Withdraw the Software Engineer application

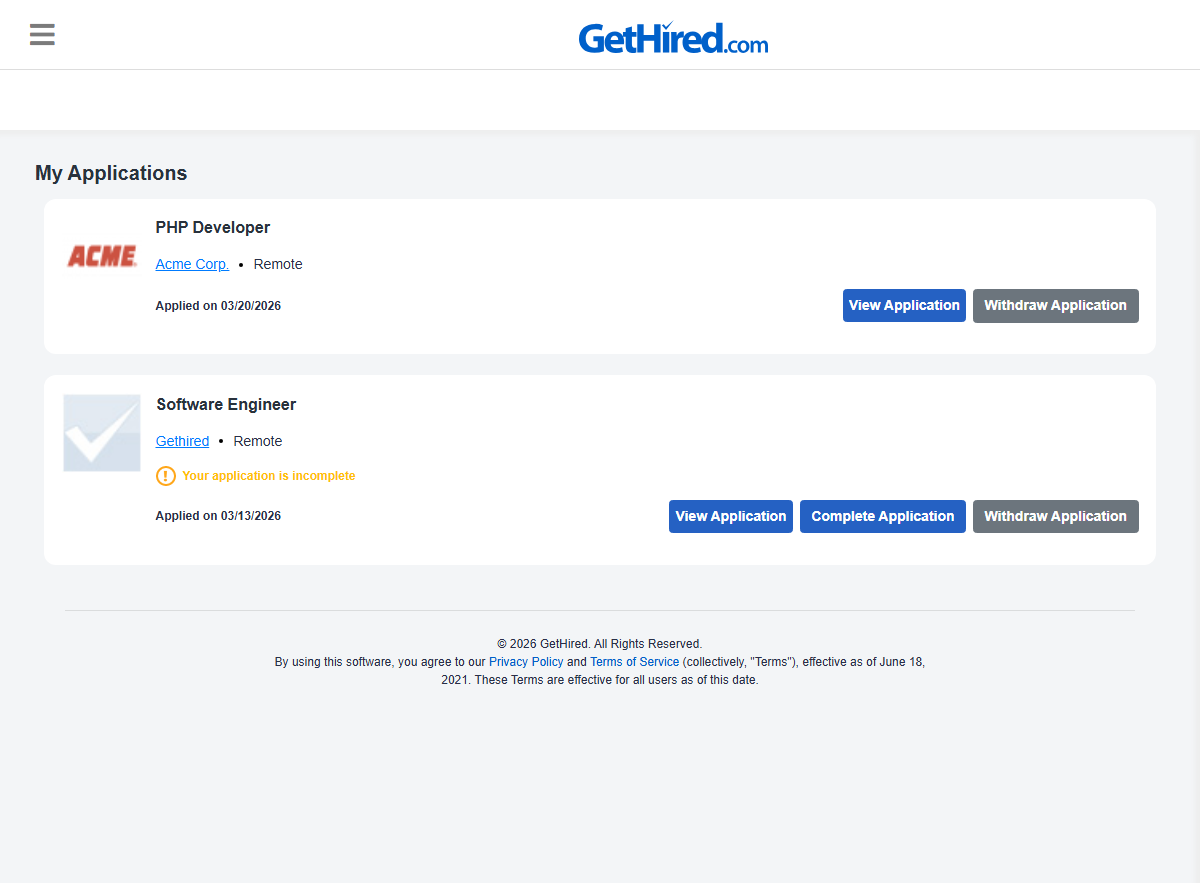pyautogui.click(x=1055, y=517)
